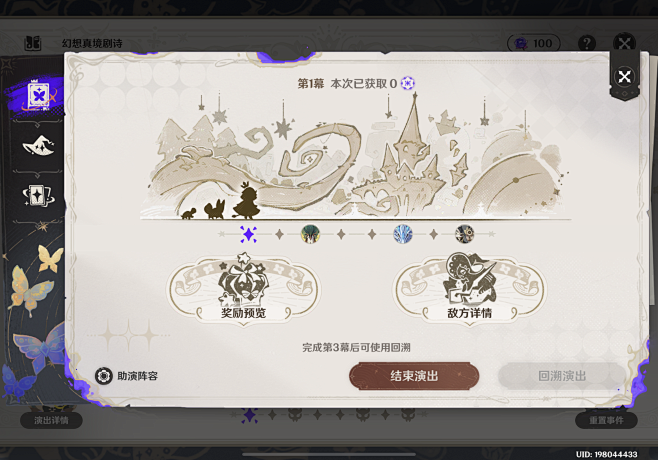This screenshot has width=658, height=460.
Task: Select the witch hat sidebar icon
Action: pyautogui.click(x=38, y=145)
